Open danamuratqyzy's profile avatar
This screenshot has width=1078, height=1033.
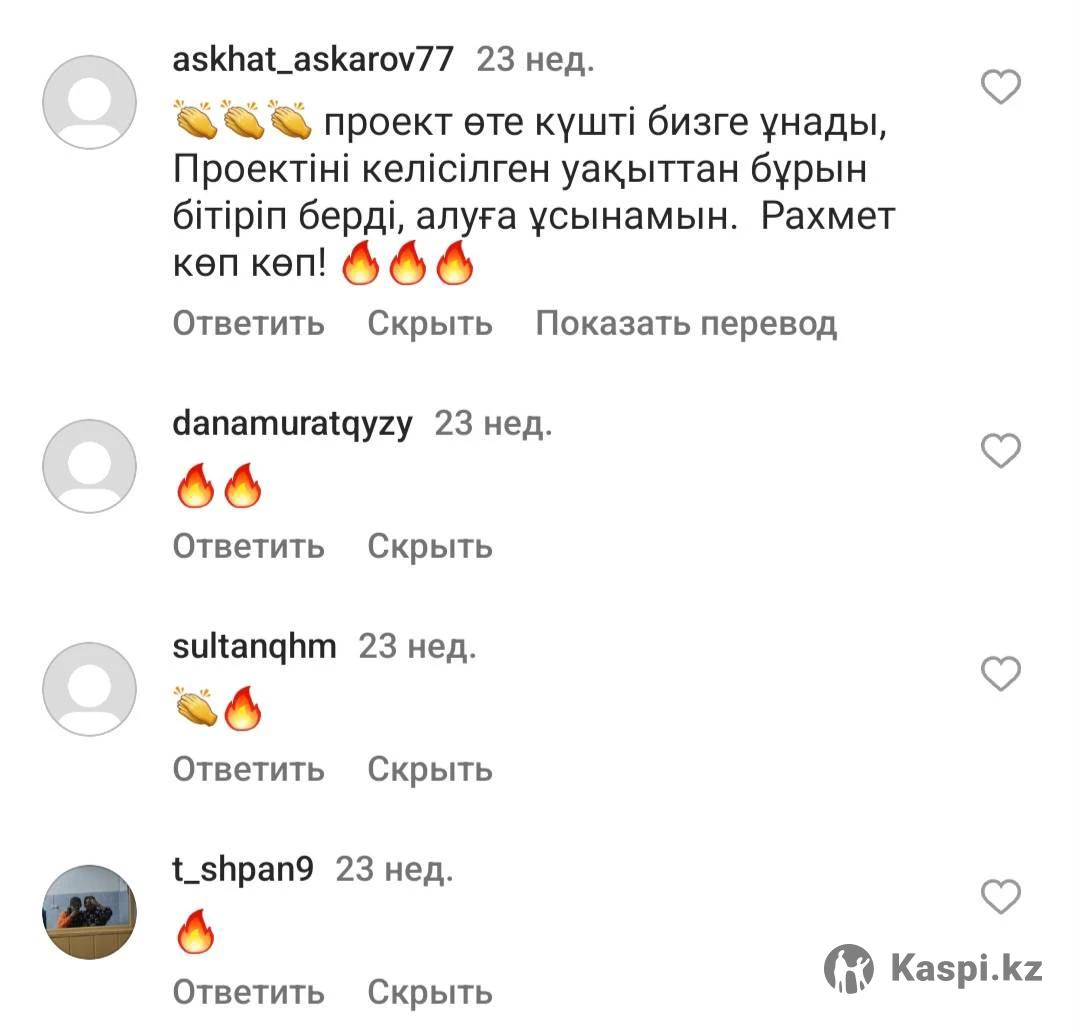pyautogui.click(x=89, y=465)
